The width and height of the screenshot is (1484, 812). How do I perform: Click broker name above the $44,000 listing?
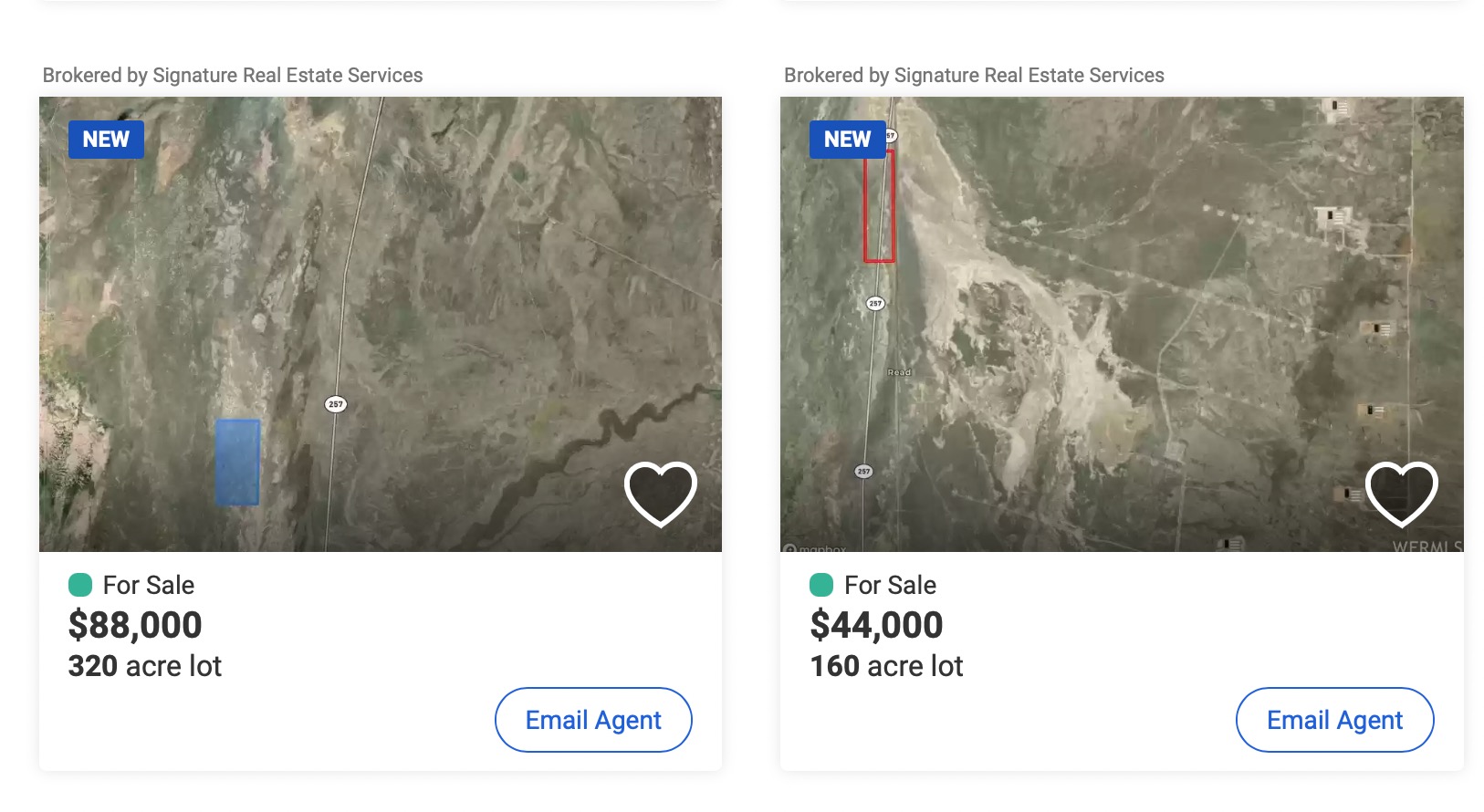pyautogui.click(x=974, y=75)
